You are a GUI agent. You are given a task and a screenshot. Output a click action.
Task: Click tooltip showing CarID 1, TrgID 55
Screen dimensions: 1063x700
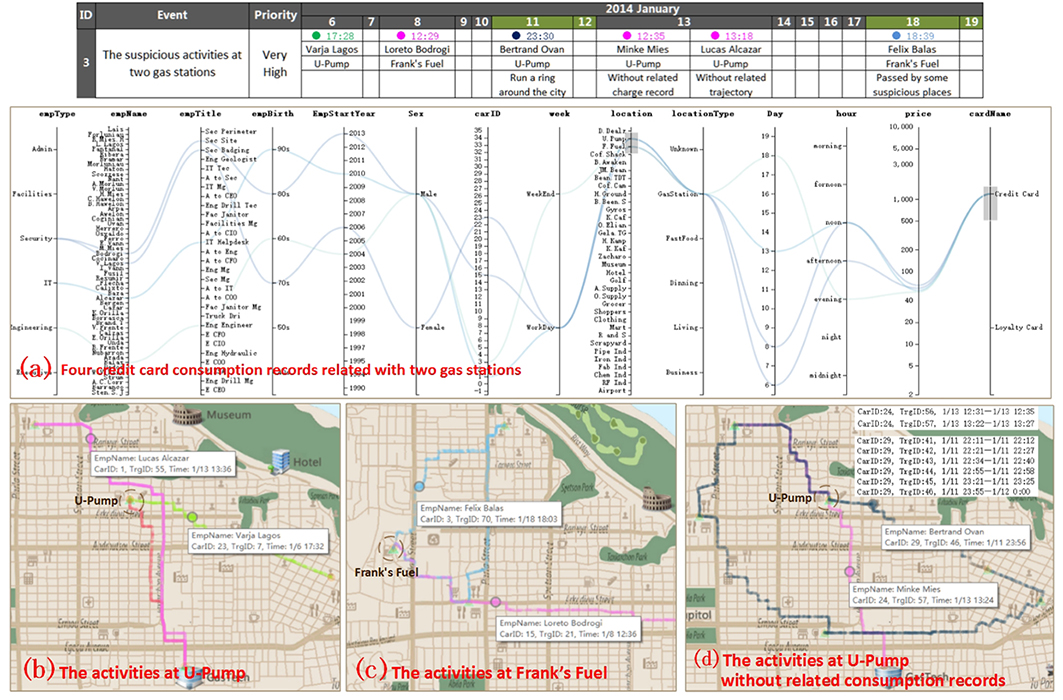pyautogui.click(x=163, y=464)
